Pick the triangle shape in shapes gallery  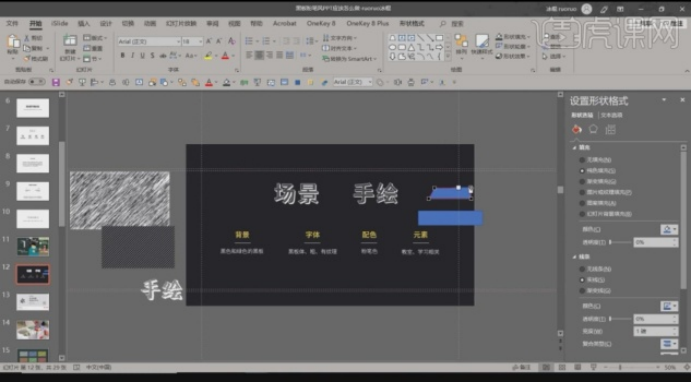[x=411, y=47]
